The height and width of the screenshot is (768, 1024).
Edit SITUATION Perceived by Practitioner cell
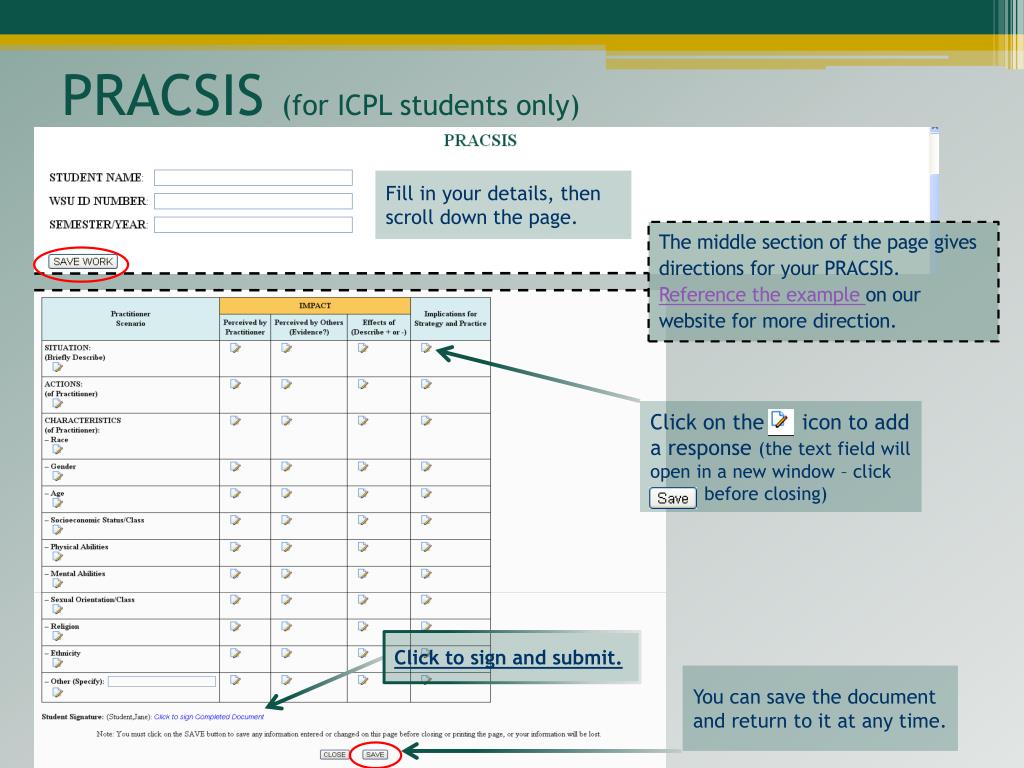[x=236, y=348]
